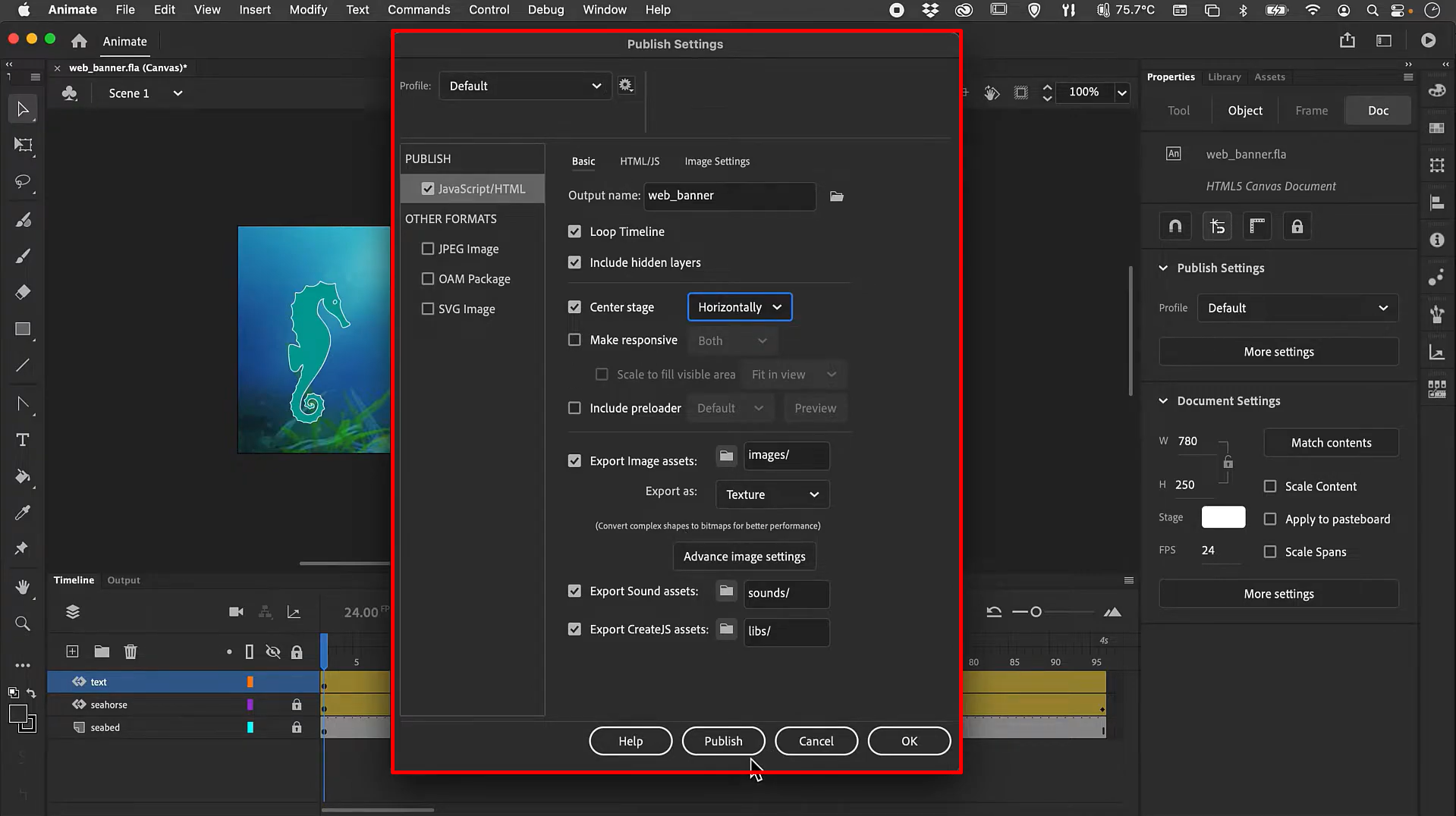Select the Zoom tool
Viewport: 1456px width, 816px height.
coord(23,623)
